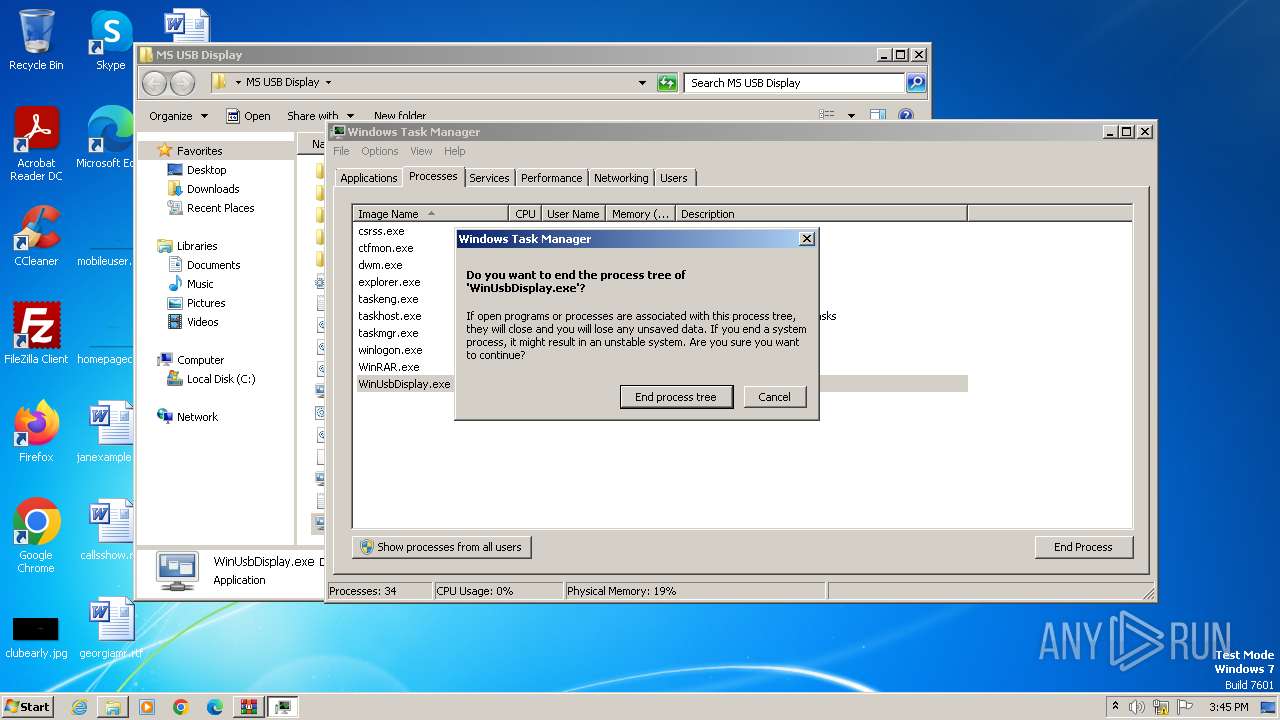
Task: Select the taskhost.exe process row
Action: [390, 316]
